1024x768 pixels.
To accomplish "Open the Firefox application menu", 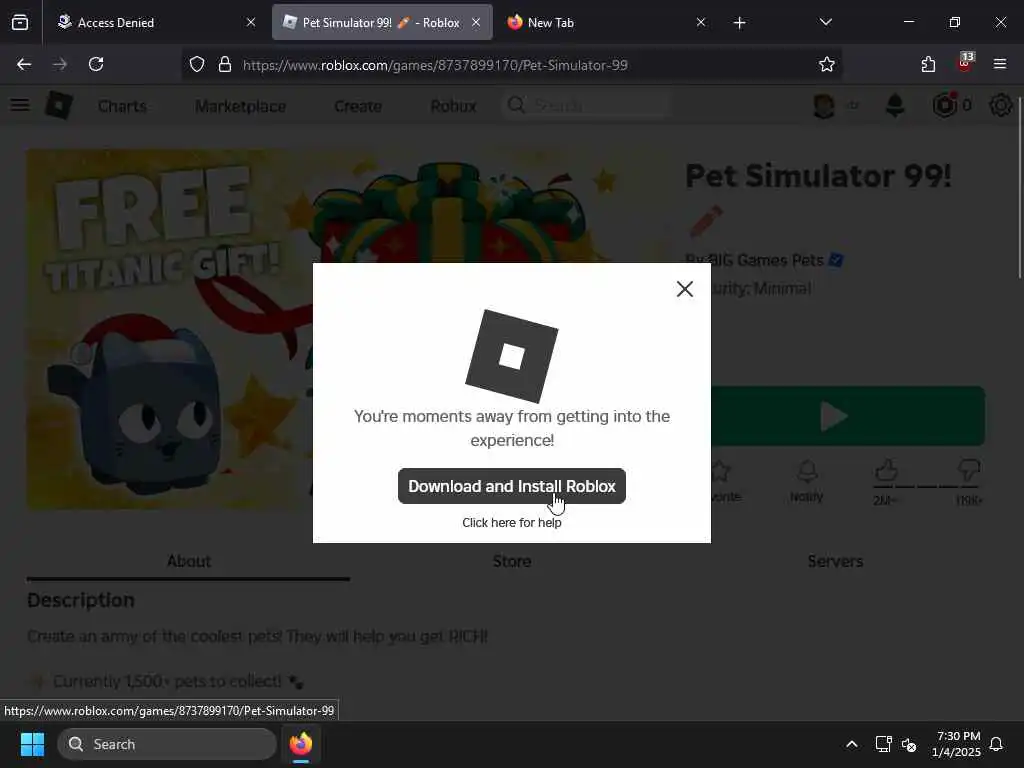I will (999, 64).
